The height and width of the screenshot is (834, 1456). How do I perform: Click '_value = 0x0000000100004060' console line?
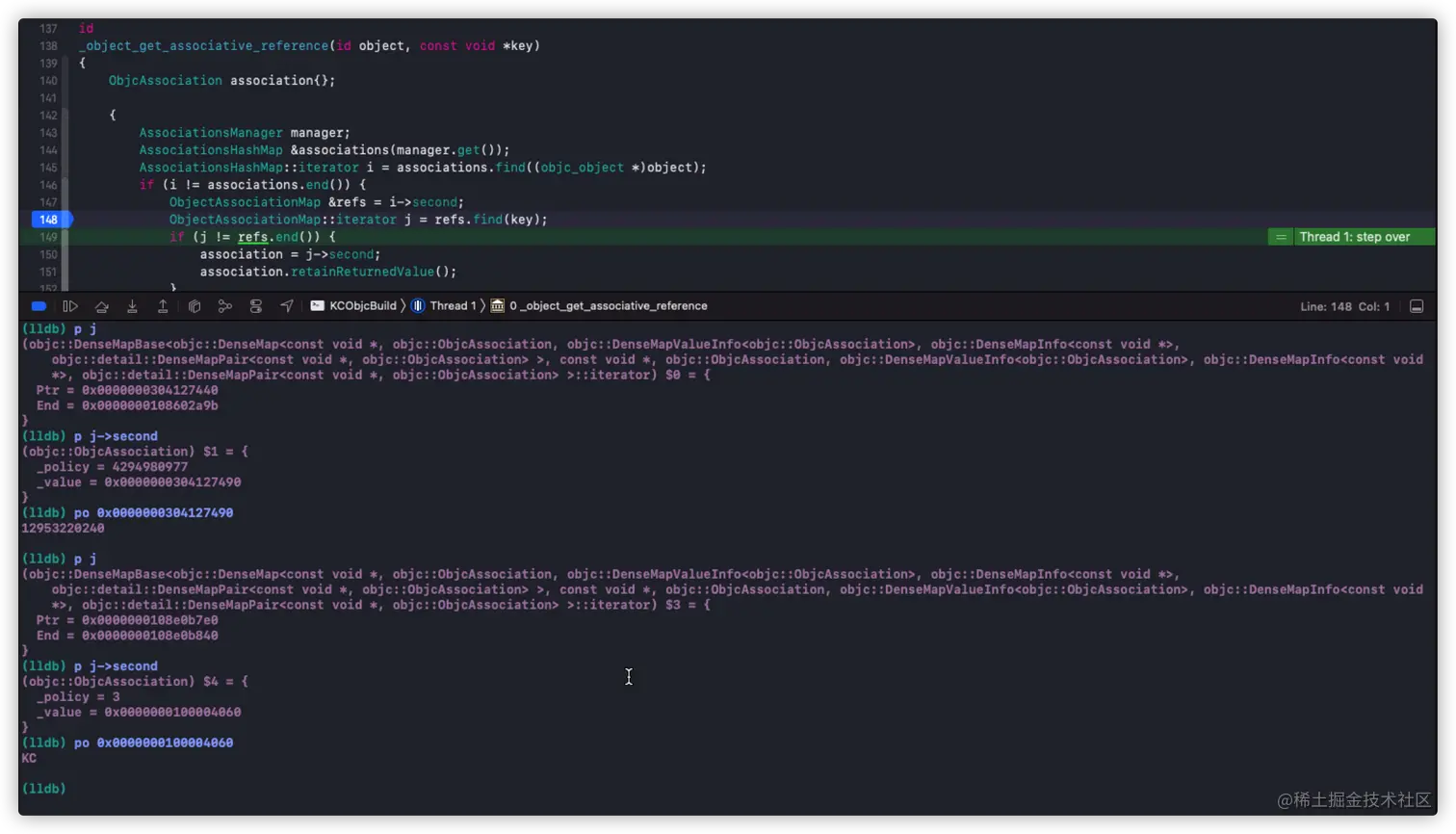pyautogui.click(x=139, y=713)
